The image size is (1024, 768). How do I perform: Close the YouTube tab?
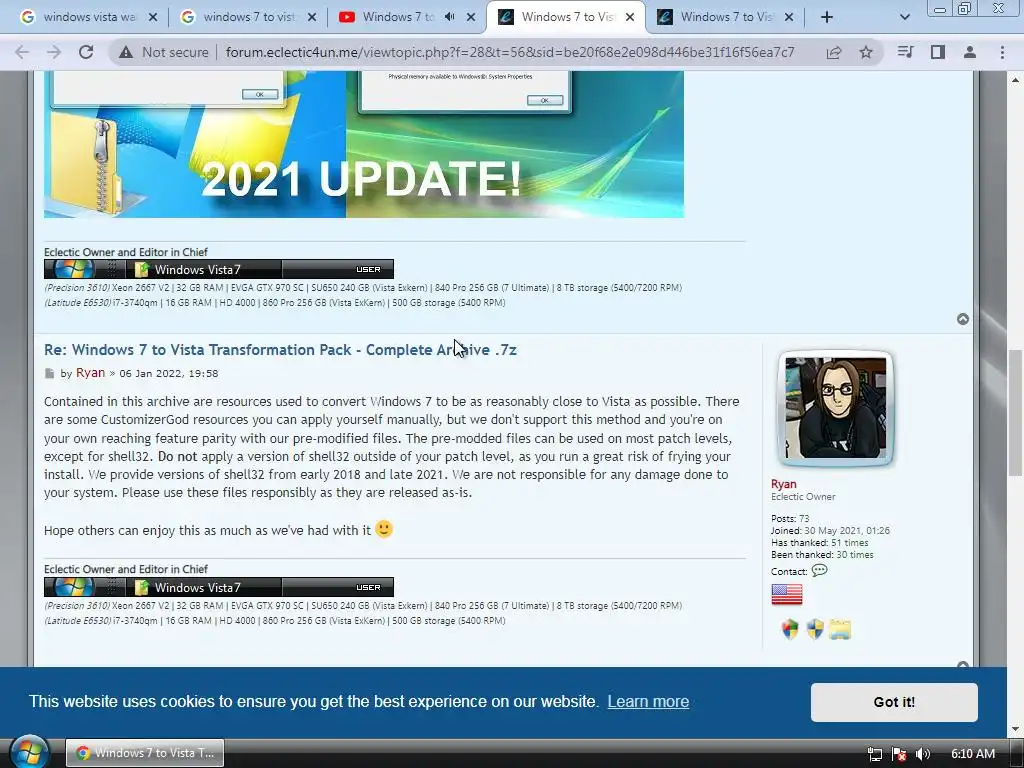pyautogui.click(x=471, y=17)
